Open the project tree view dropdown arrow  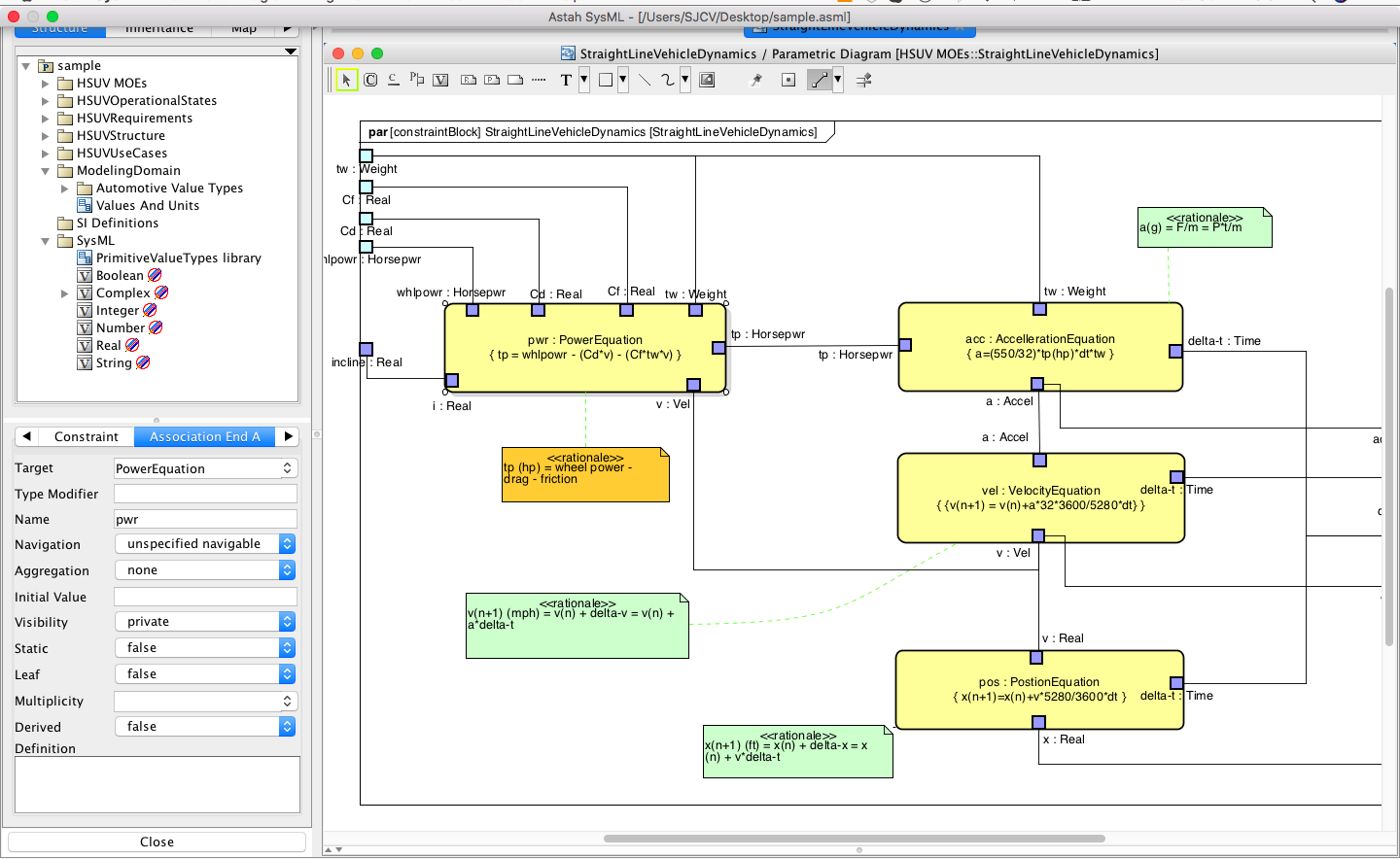290,52
